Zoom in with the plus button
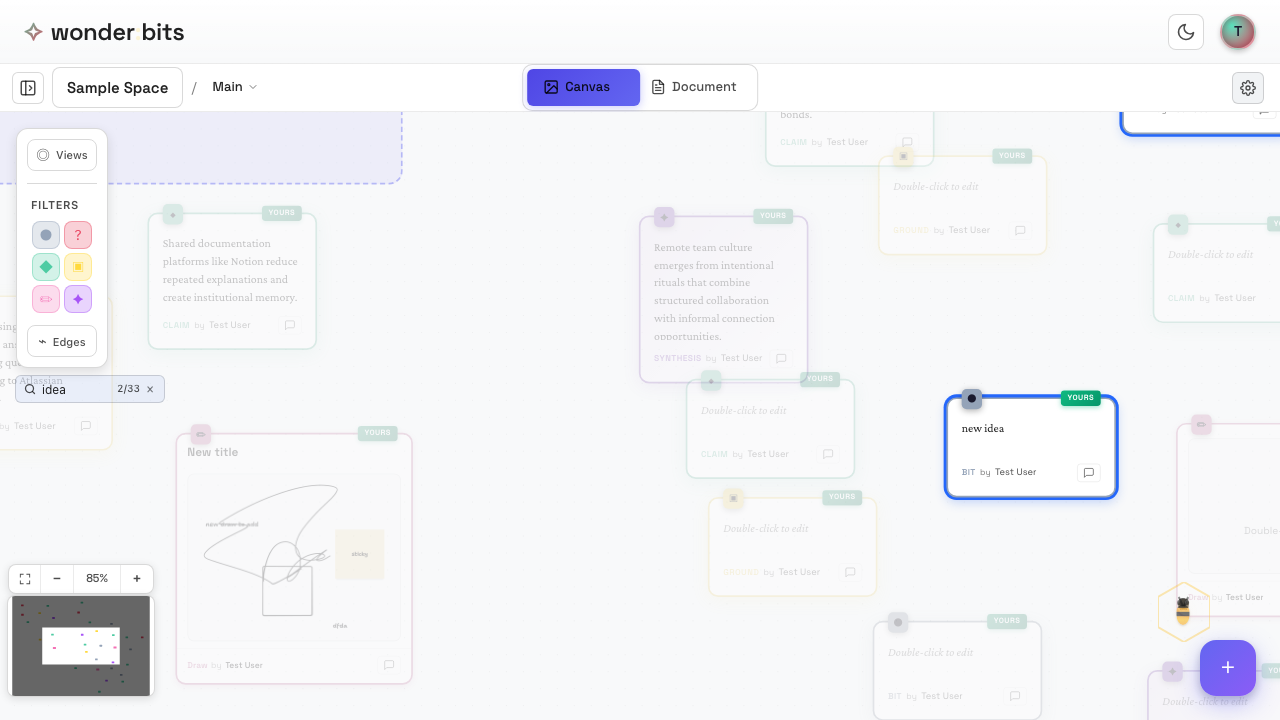 point(137,579)
